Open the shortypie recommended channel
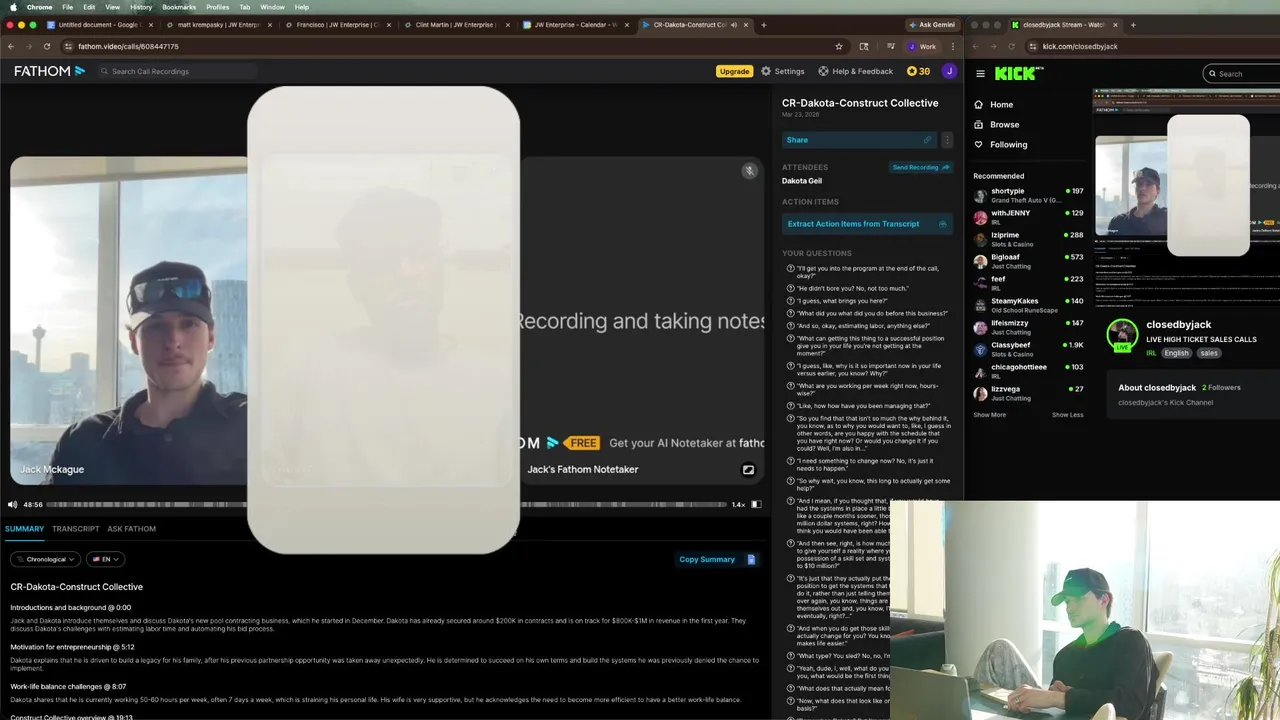 (1028, 195)
